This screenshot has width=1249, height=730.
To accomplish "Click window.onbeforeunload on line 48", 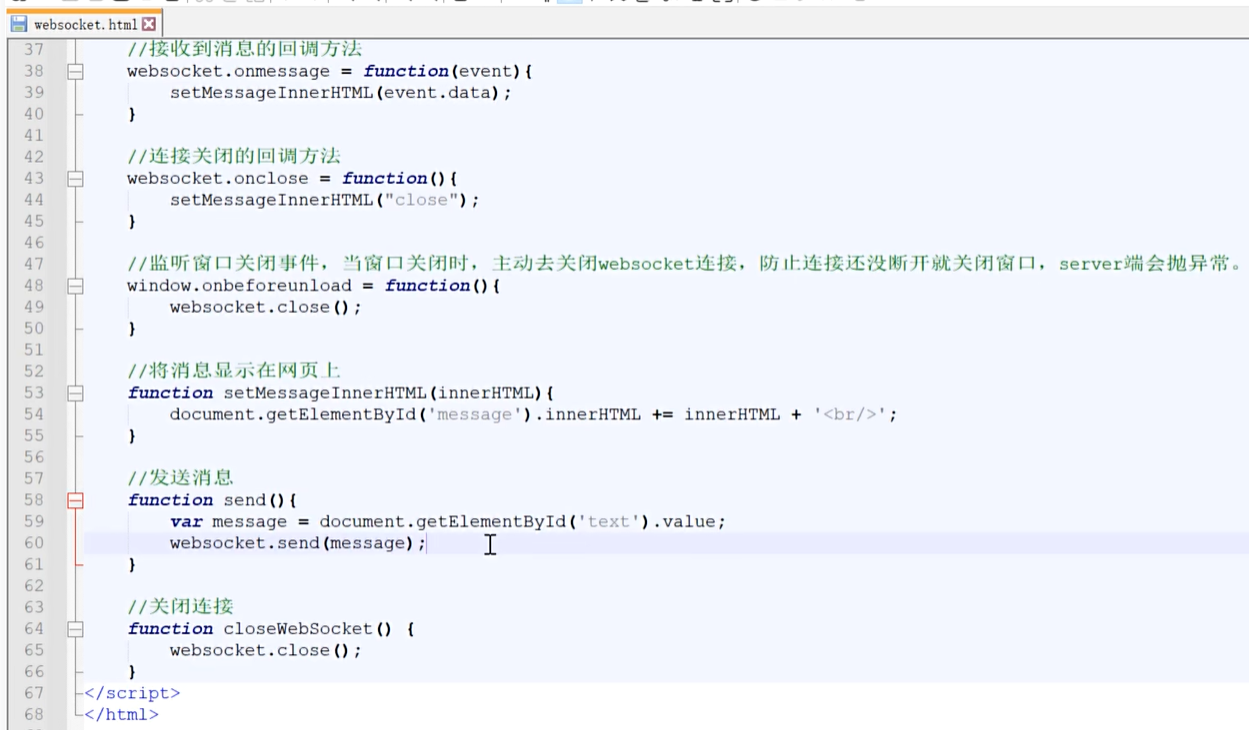I will coord(239,286).
